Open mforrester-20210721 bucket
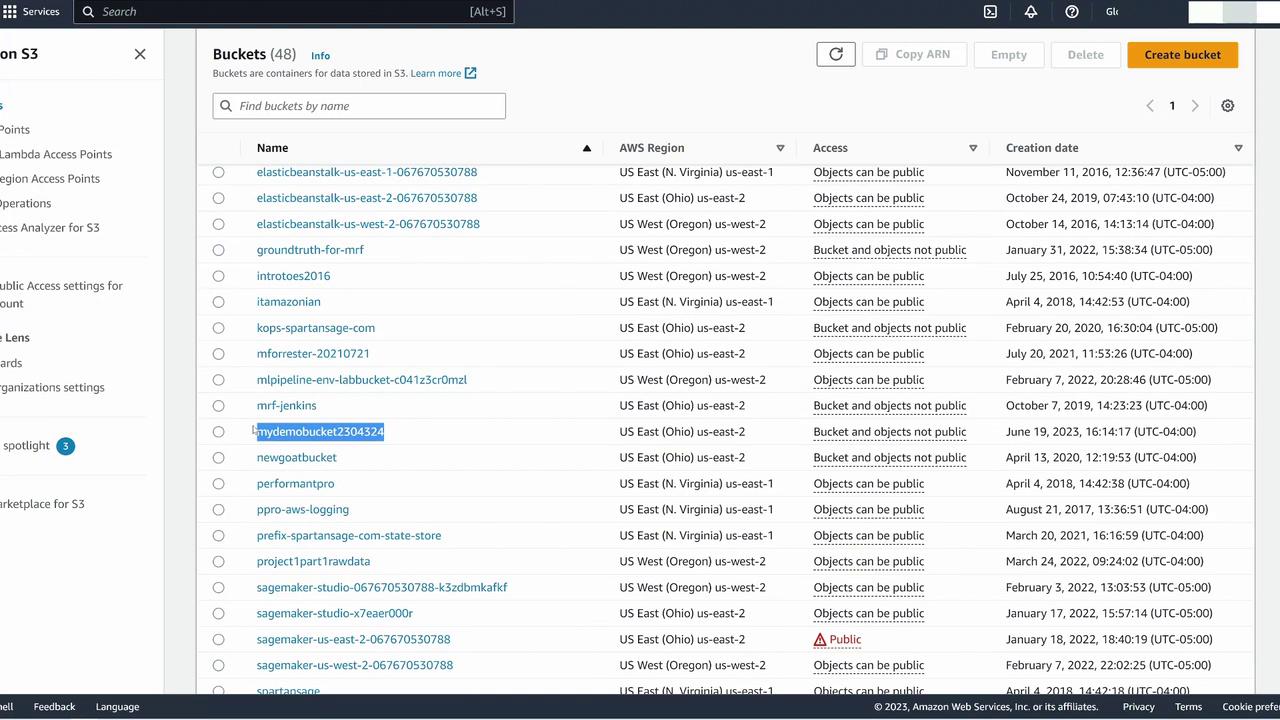Screen dimensions: 1280x720 pyautogui.click(x=313, y=354)
